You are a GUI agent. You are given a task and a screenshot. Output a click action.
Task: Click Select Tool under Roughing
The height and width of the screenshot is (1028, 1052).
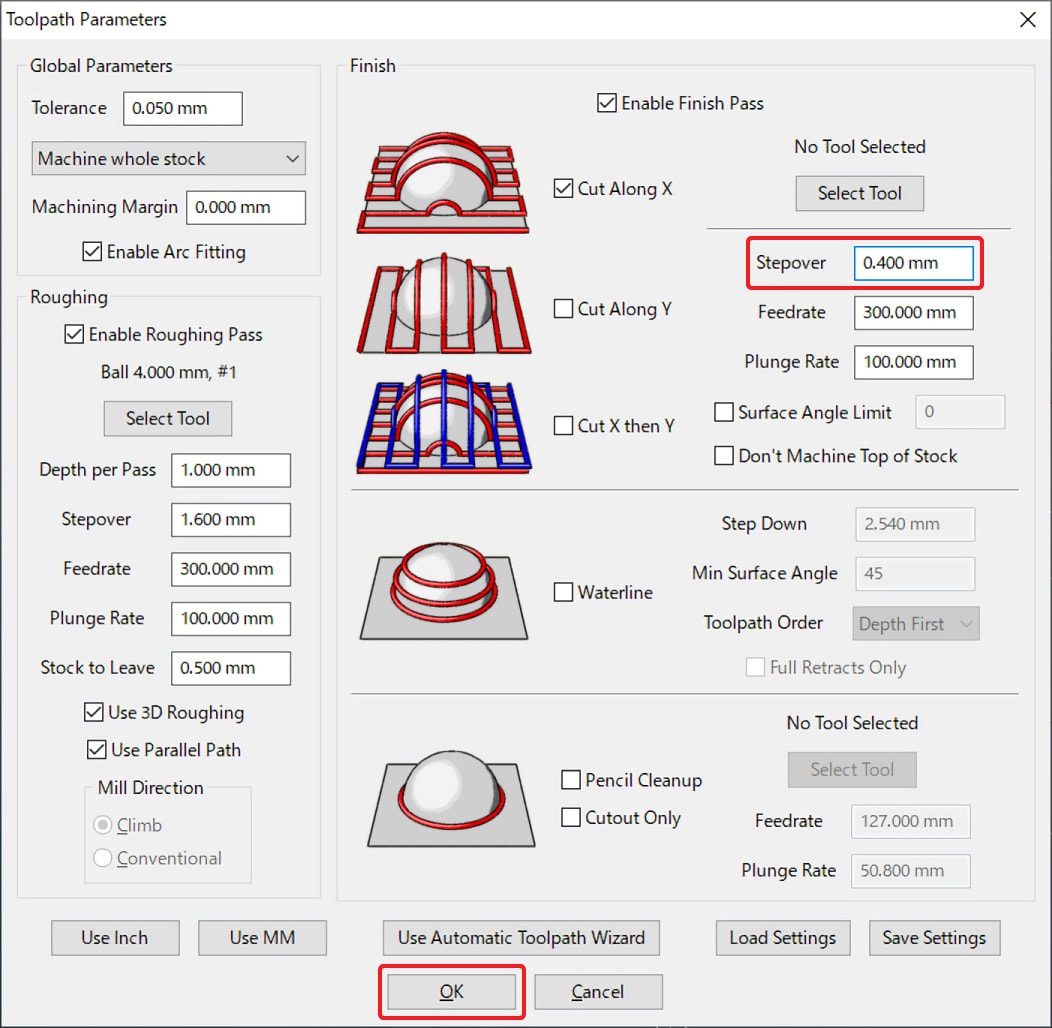[x=167, y=419]
